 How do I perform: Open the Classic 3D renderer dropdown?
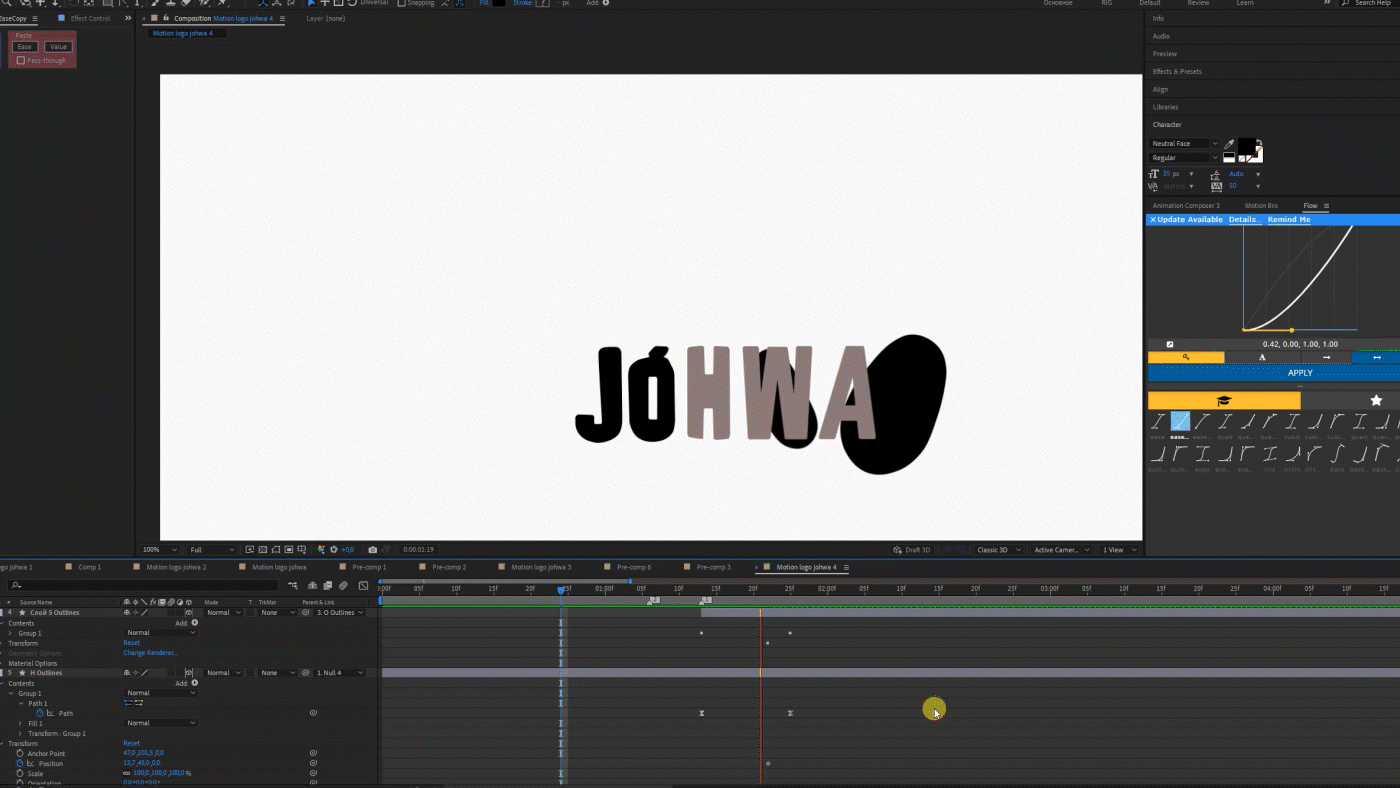pos(997,550)
